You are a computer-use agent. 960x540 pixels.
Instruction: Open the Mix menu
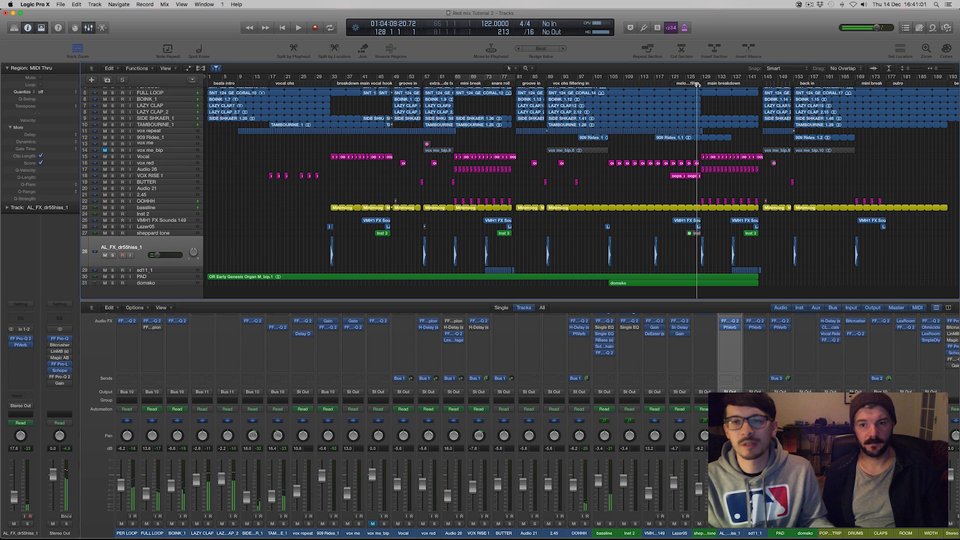(x=165, y=4)
